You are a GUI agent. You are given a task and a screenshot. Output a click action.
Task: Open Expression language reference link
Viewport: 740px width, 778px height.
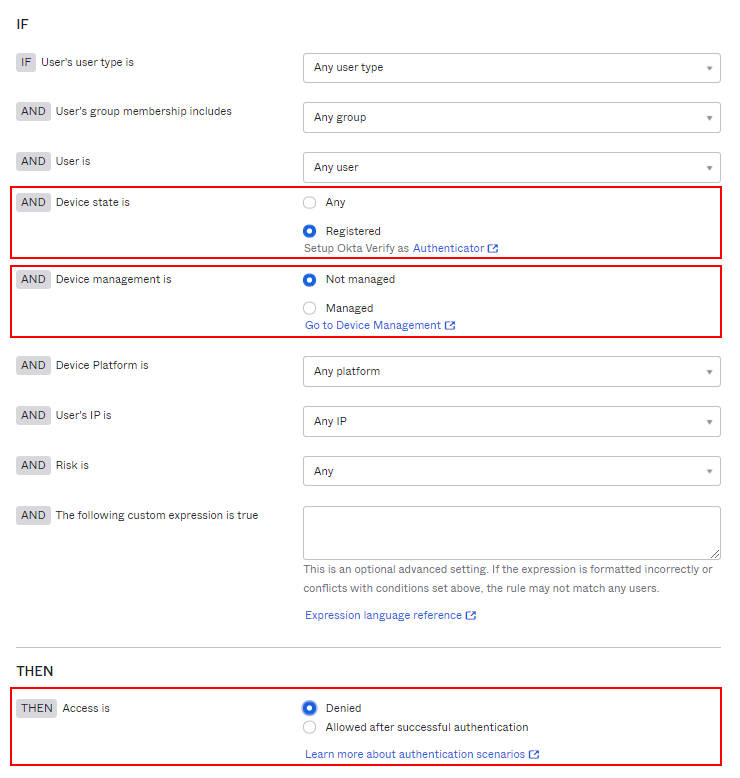[x=383, y=616]
